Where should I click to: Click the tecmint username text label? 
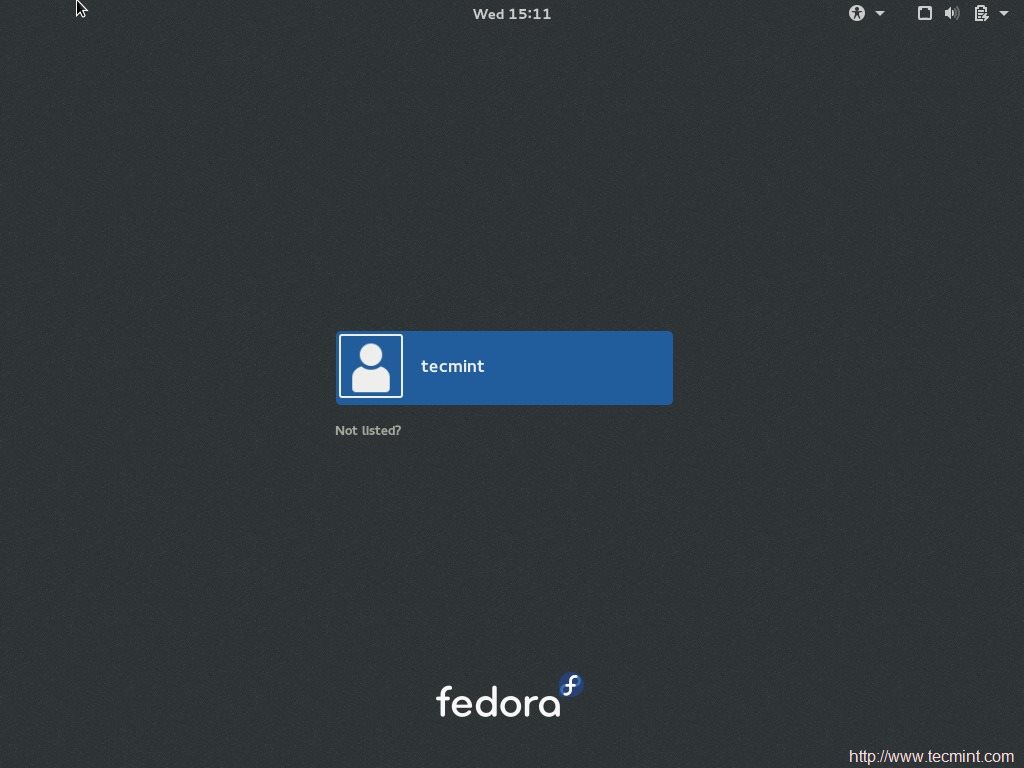click(452, 366)
